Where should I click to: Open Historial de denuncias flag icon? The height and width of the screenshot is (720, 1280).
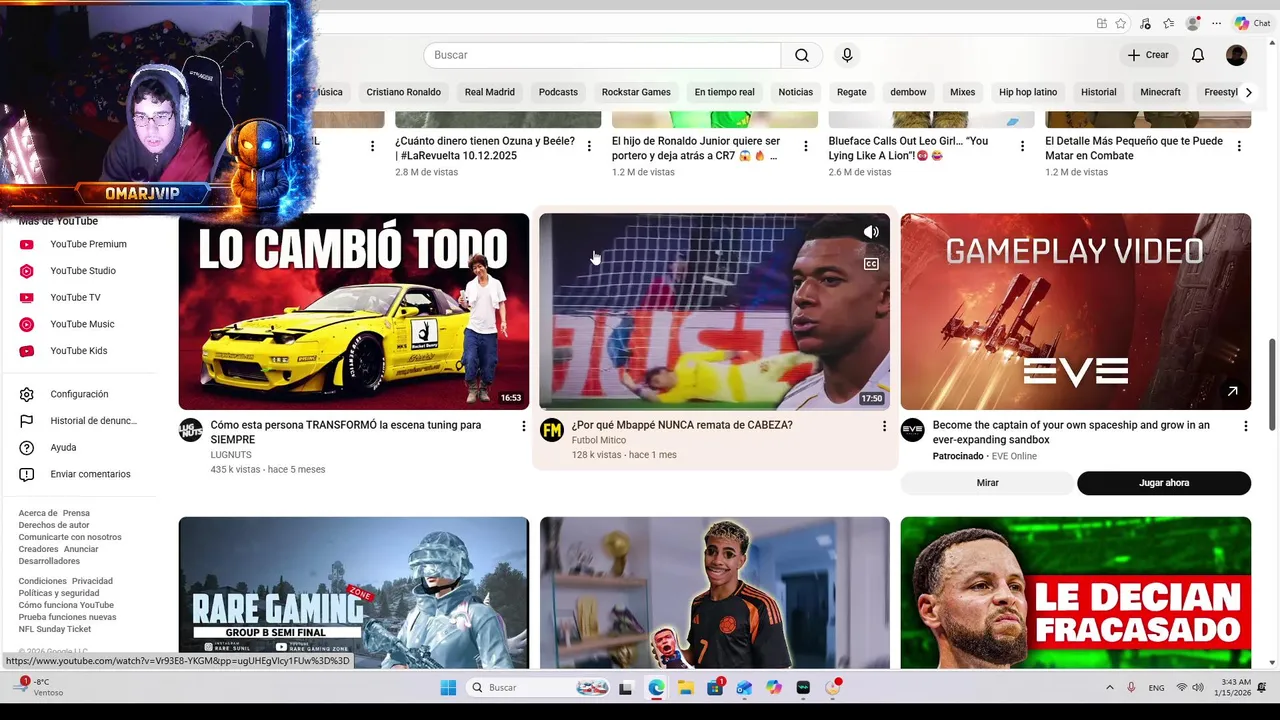pyautogui.click(x=27, y=421)
